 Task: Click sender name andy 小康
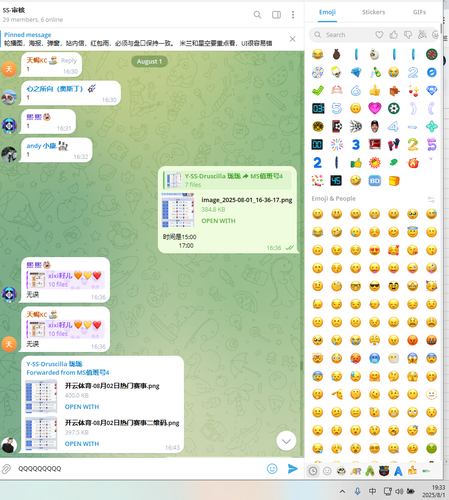41,146
